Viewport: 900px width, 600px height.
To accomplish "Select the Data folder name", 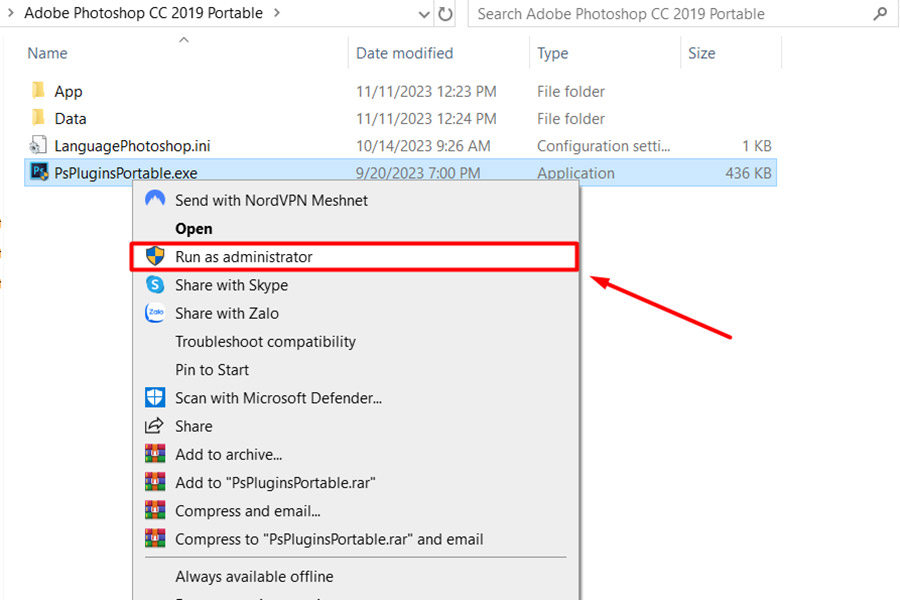I will coord(70,118).
